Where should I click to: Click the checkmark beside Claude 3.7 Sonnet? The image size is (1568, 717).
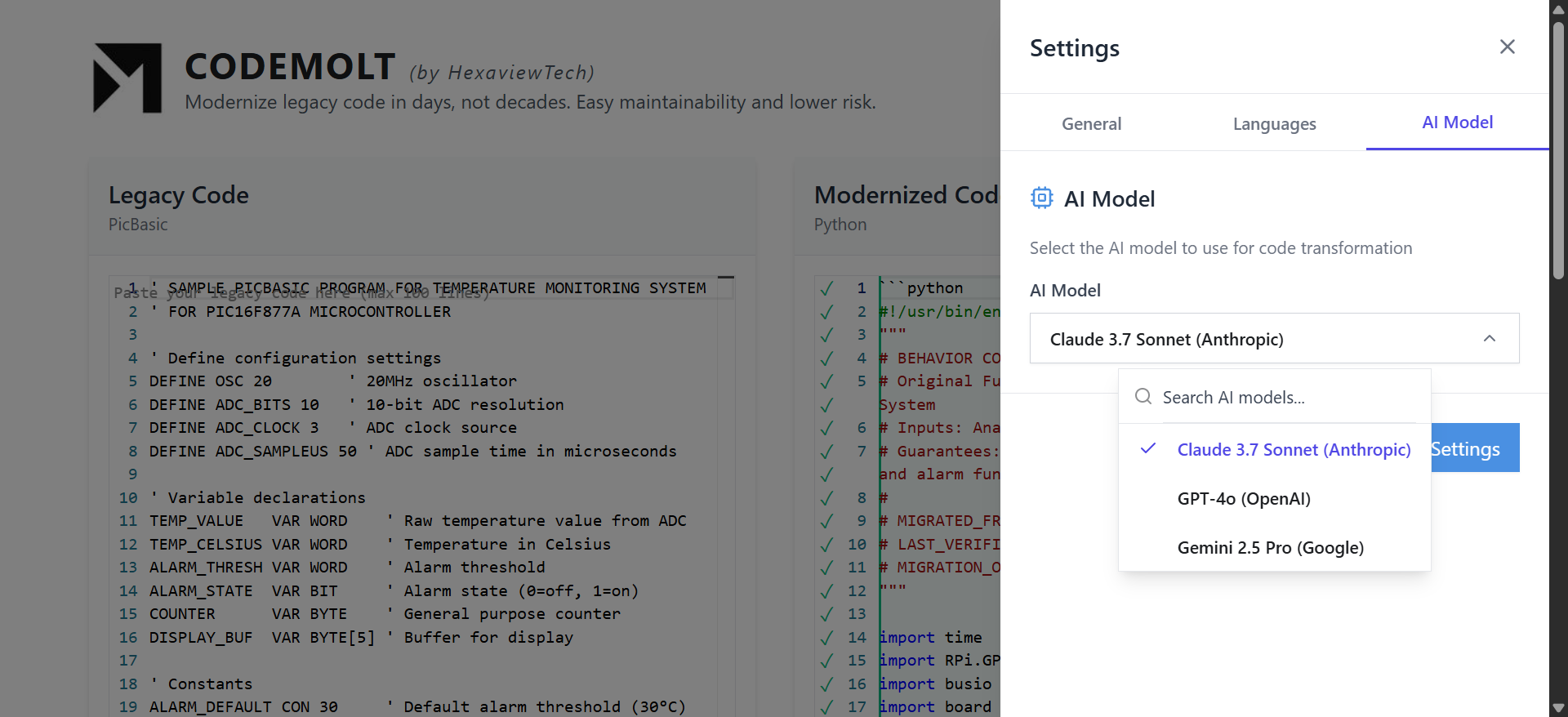1148,448
